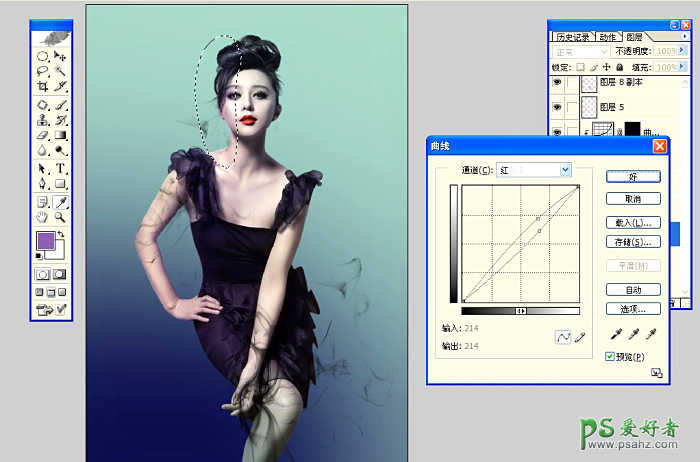Image resolution: width=700 pixels, height=462 pixels.
Task: Click the curve point drawing mode icon
Action: coord(563,338)
